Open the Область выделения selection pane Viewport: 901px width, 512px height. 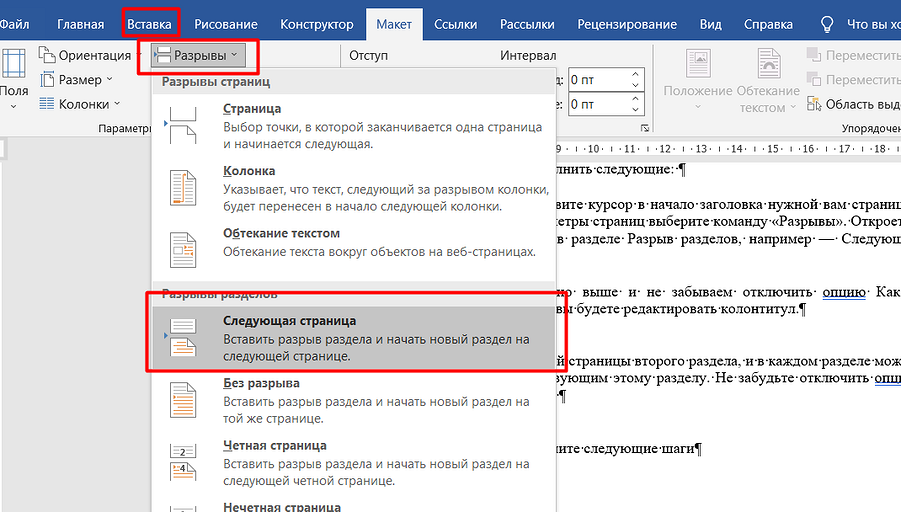(853, 104)
